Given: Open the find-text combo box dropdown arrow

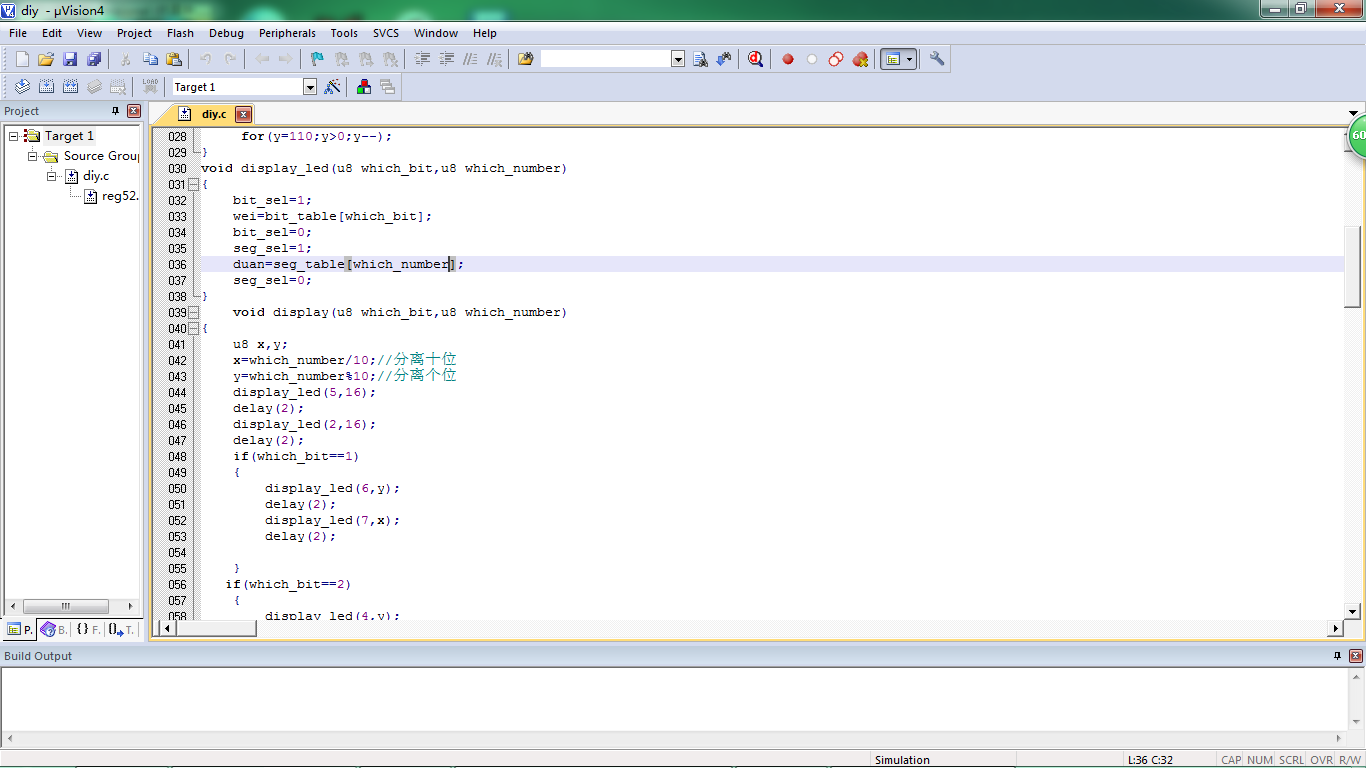Looking at the screenshot, I should click(678, 59).
